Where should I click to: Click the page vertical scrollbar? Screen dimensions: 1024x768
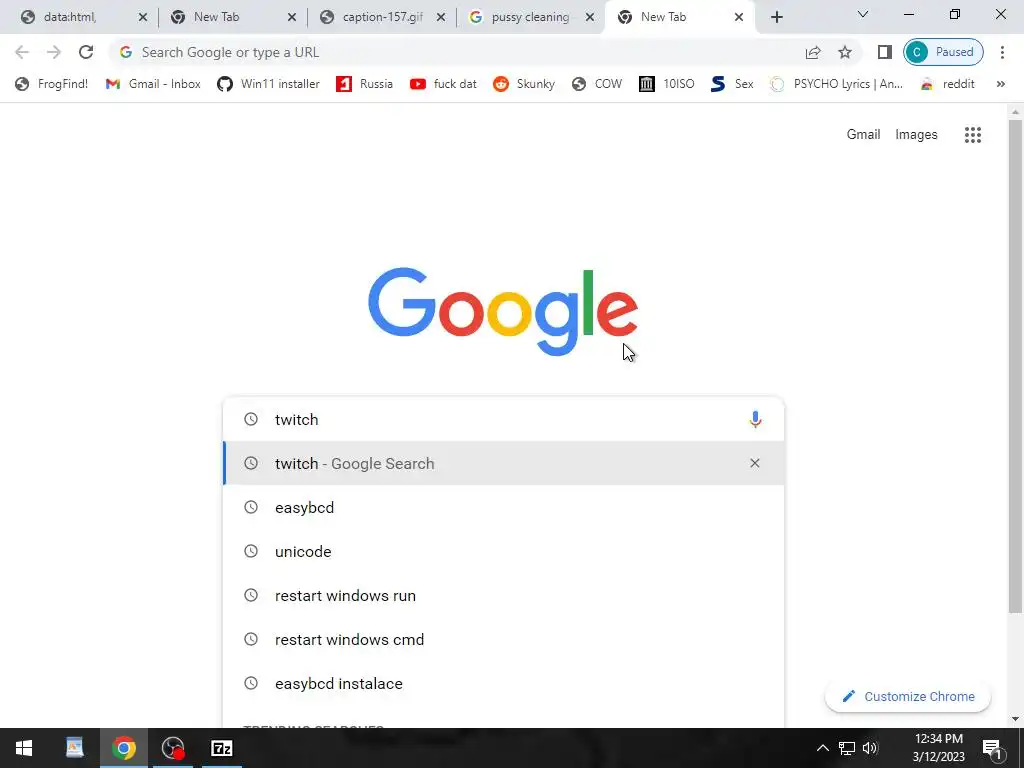coord(1016,366)
